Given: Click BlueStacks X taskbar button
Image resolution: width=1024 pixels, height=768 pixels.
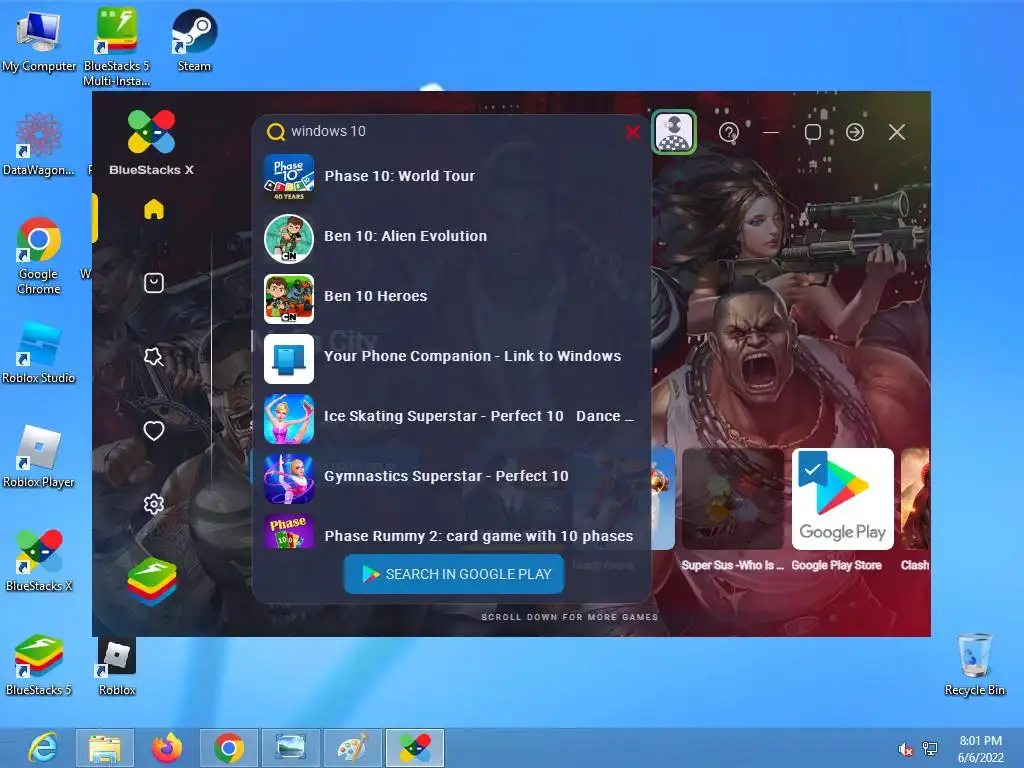Looking at the screenshot, I should [x=415, y=748].
